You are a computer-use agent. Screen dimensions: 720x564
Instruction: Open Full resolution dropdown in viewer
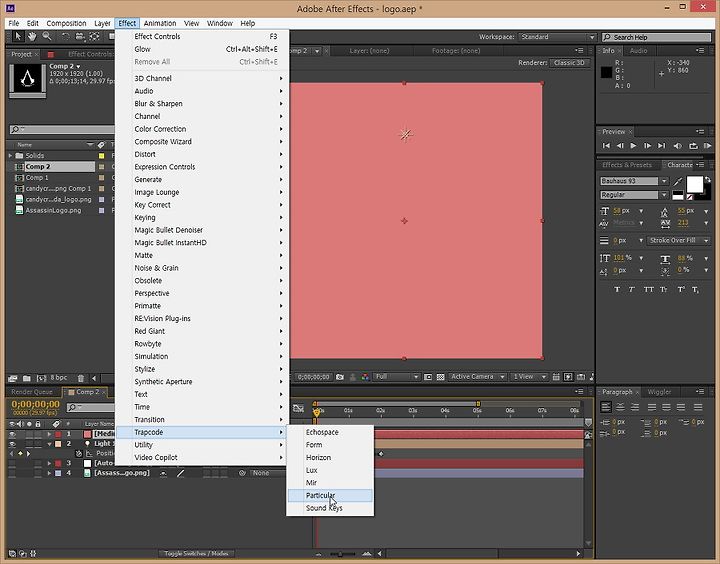396,377
